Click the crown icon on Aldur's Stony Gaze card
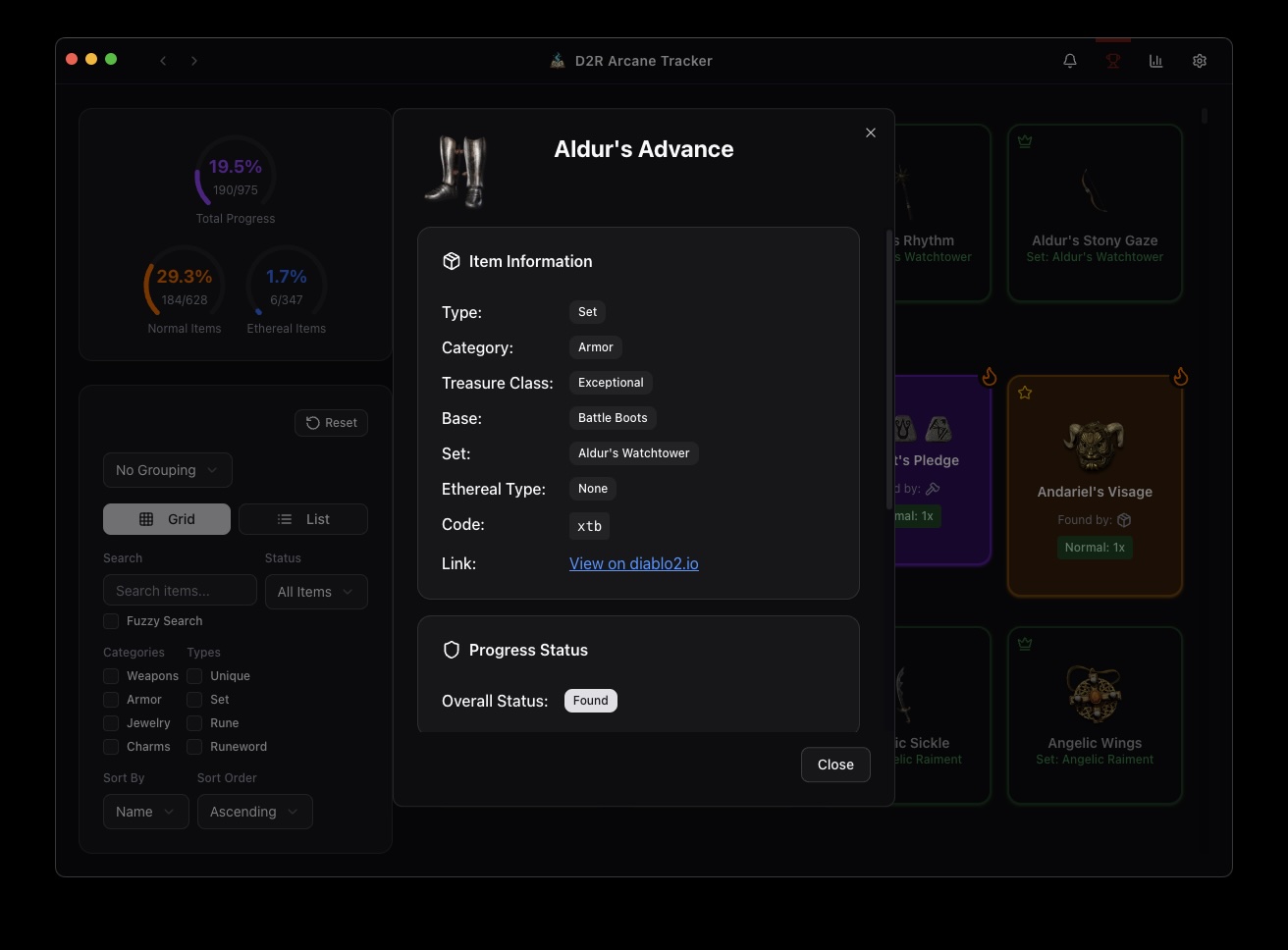The height and width of the screenshot is (950, 1288). tap(1025, 141)
